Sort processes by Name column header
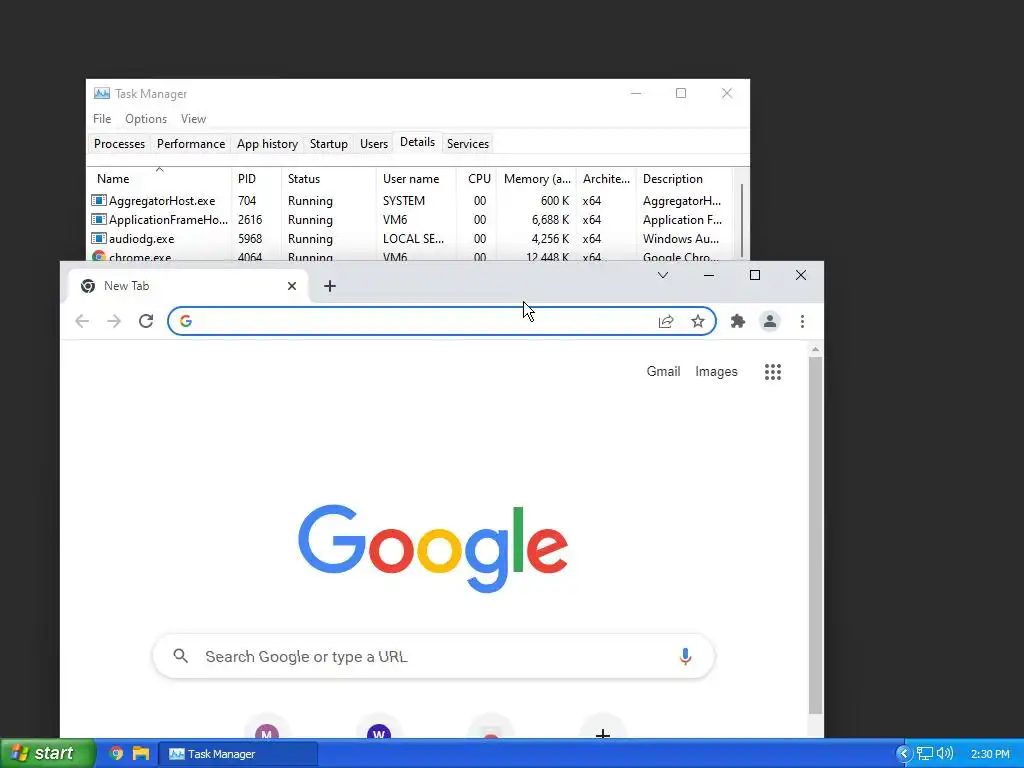Screen dimensions: 1024x768 tap(159, 178)
